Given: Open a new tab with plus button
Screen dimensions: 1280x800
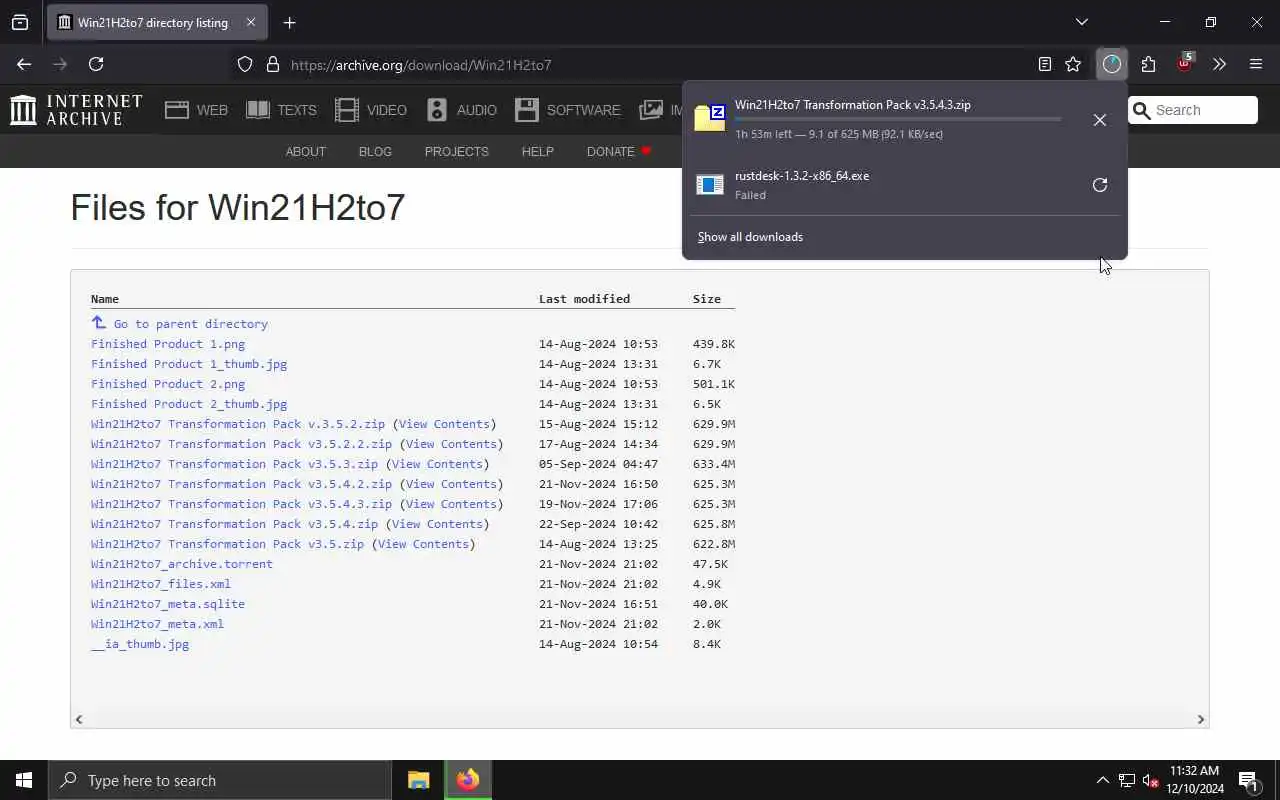Looking at the screenshot, I should point(289,22).
